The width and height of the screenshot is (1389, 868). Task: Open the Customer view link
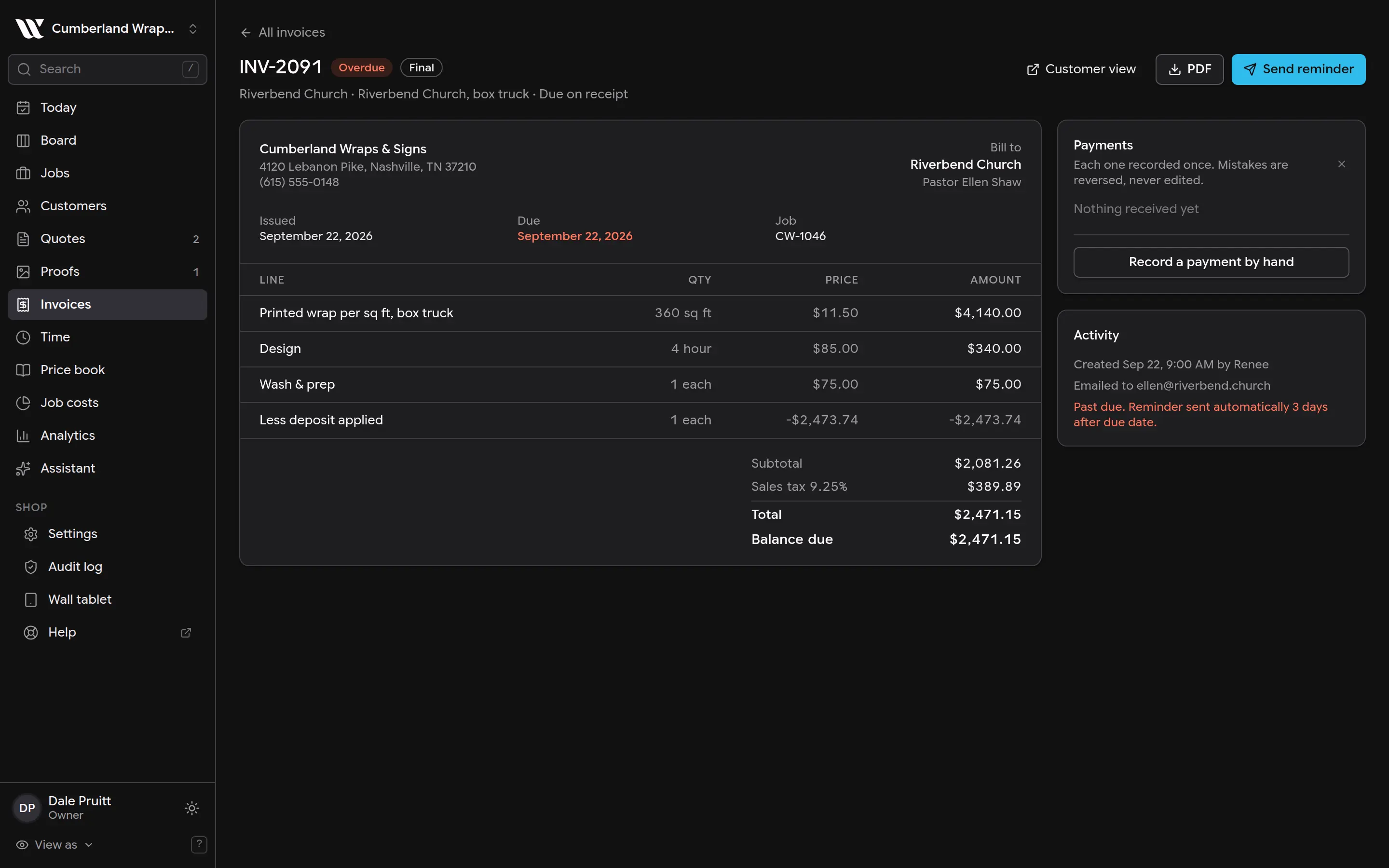coord(1081,69)
